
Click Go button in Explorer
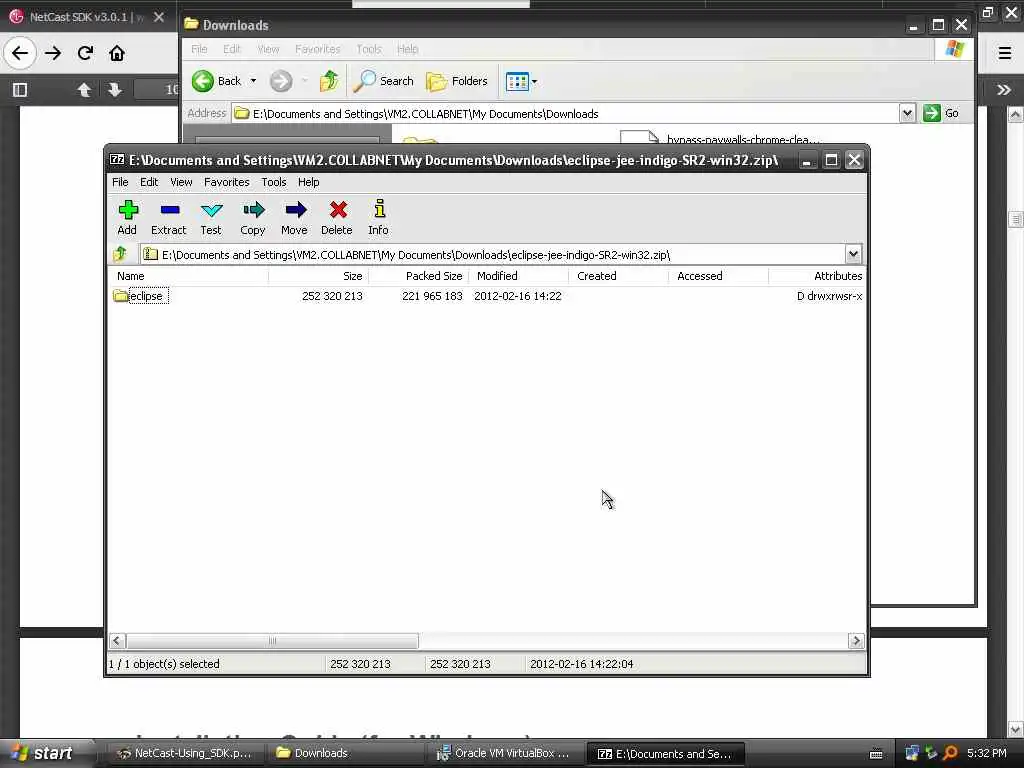click(x=941, y=114)
